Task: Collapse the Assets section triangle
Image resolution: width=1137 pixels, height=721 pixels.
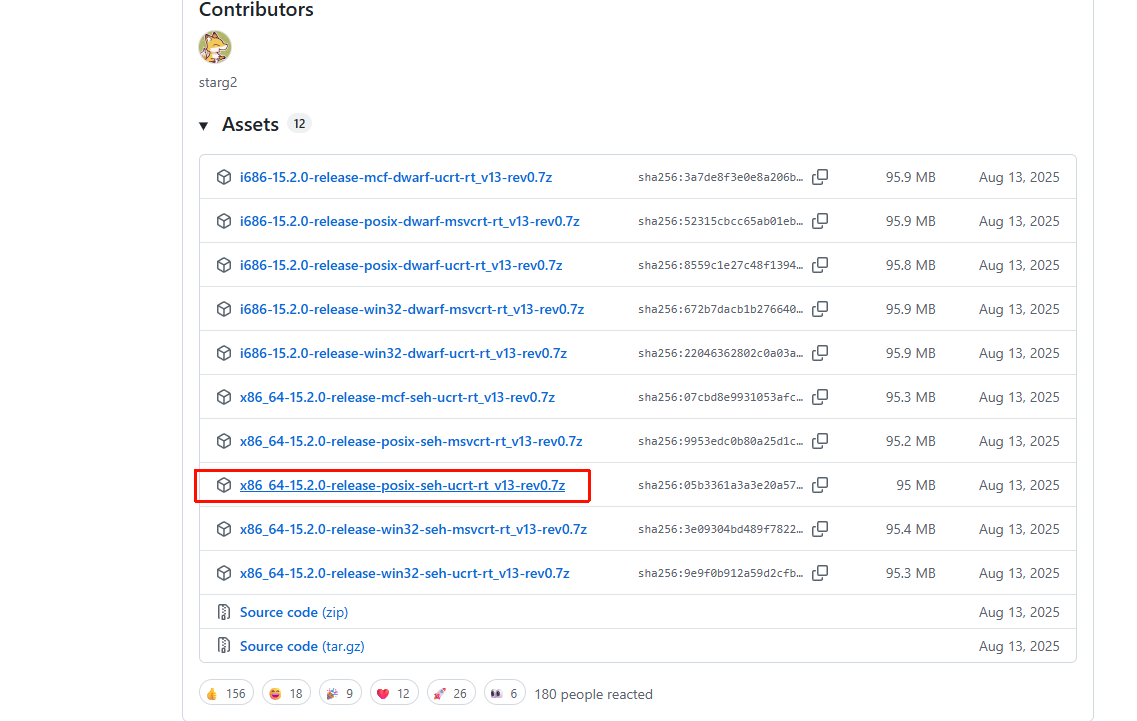Action: tap(204, 125)
